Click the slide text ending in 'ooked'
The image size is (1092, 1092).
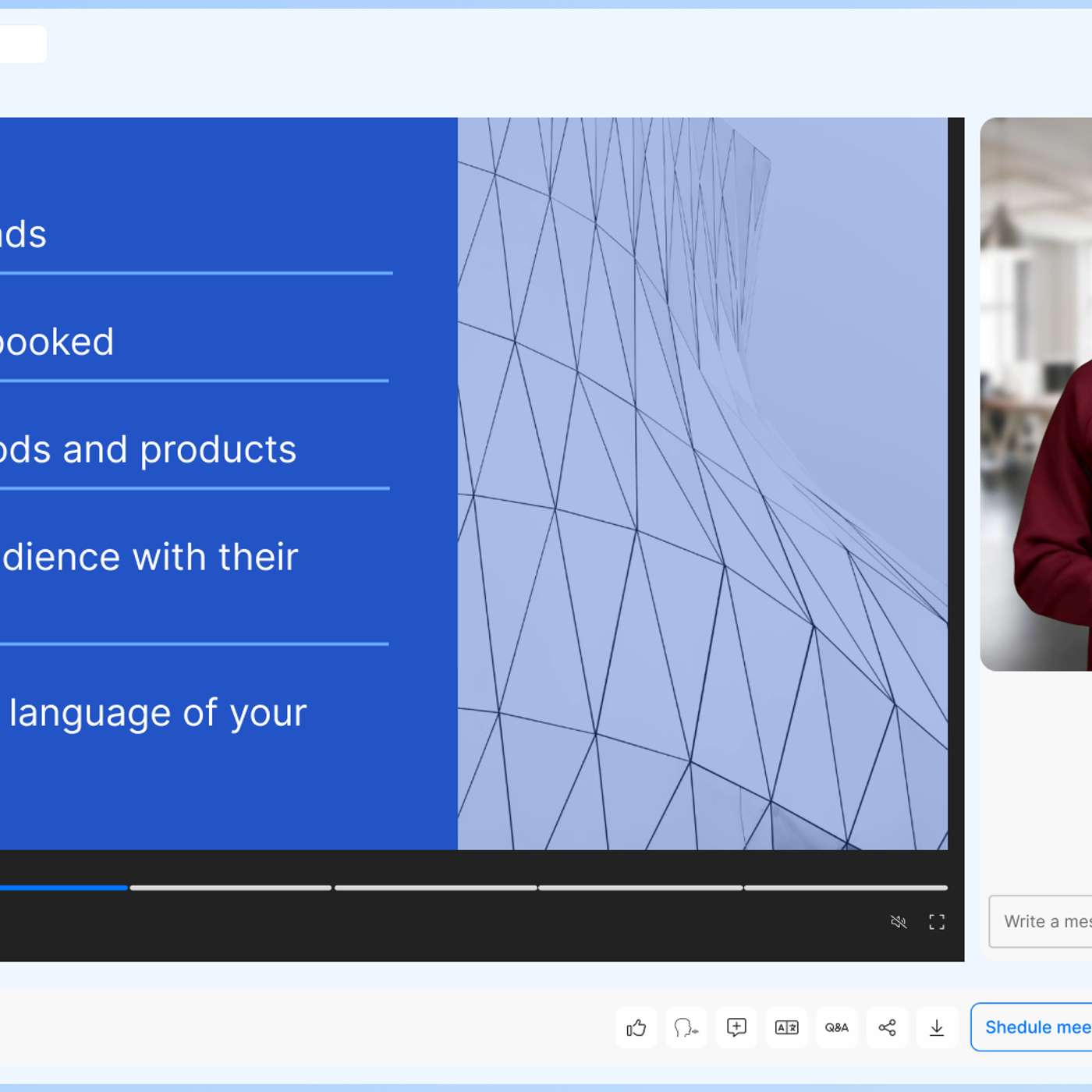point(57,342)
